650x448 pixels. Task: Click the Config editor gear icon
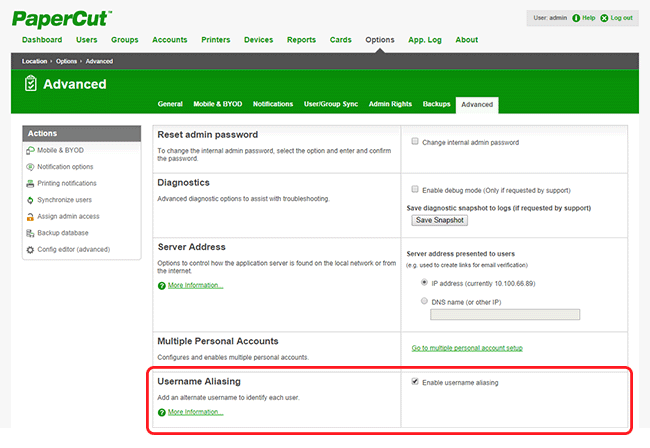(x=30, y=249)
